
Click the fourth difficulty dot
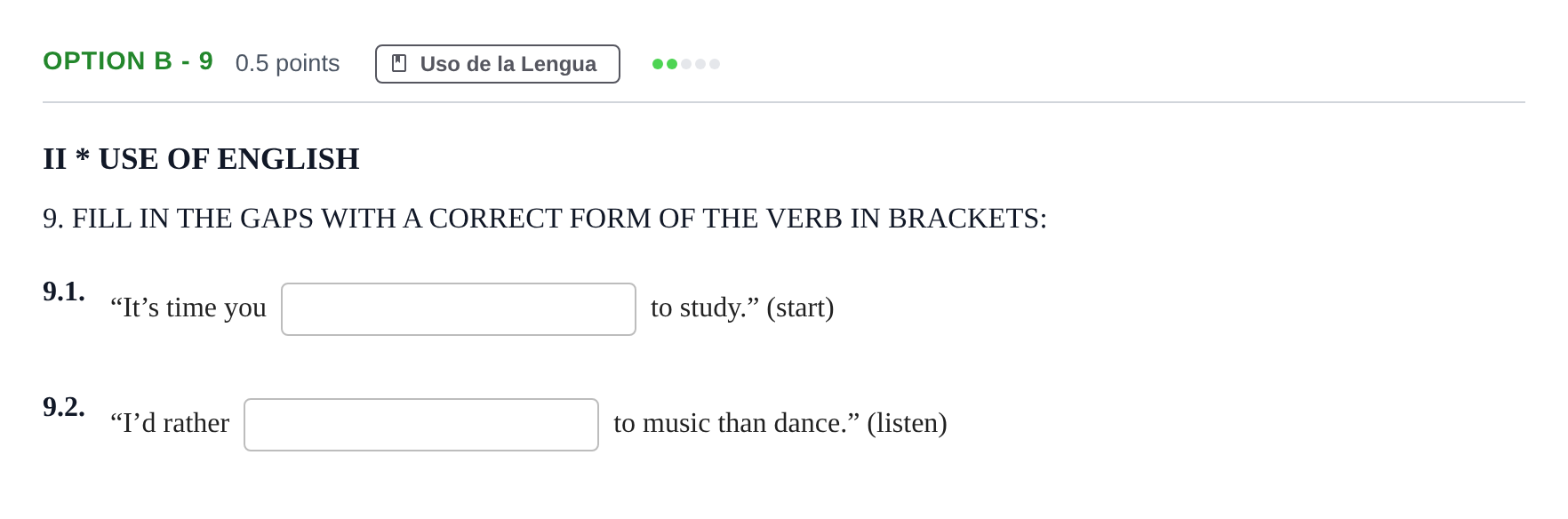pos(700,64)
